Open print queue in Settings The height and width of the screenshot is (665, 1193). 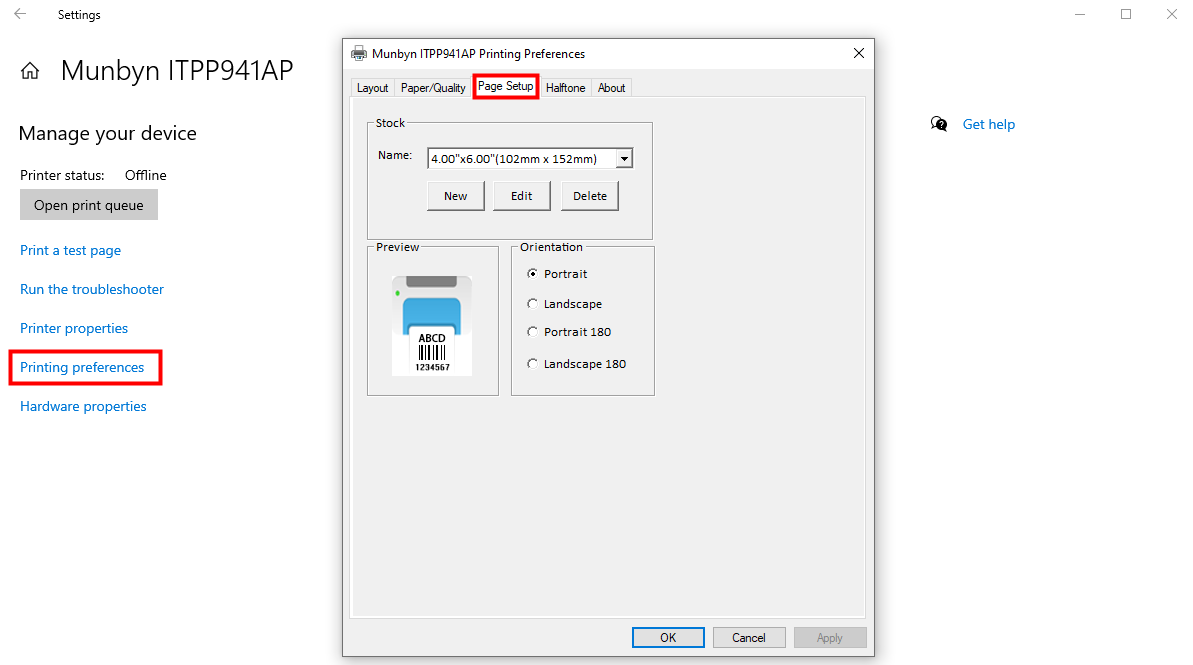pos(89,205)
